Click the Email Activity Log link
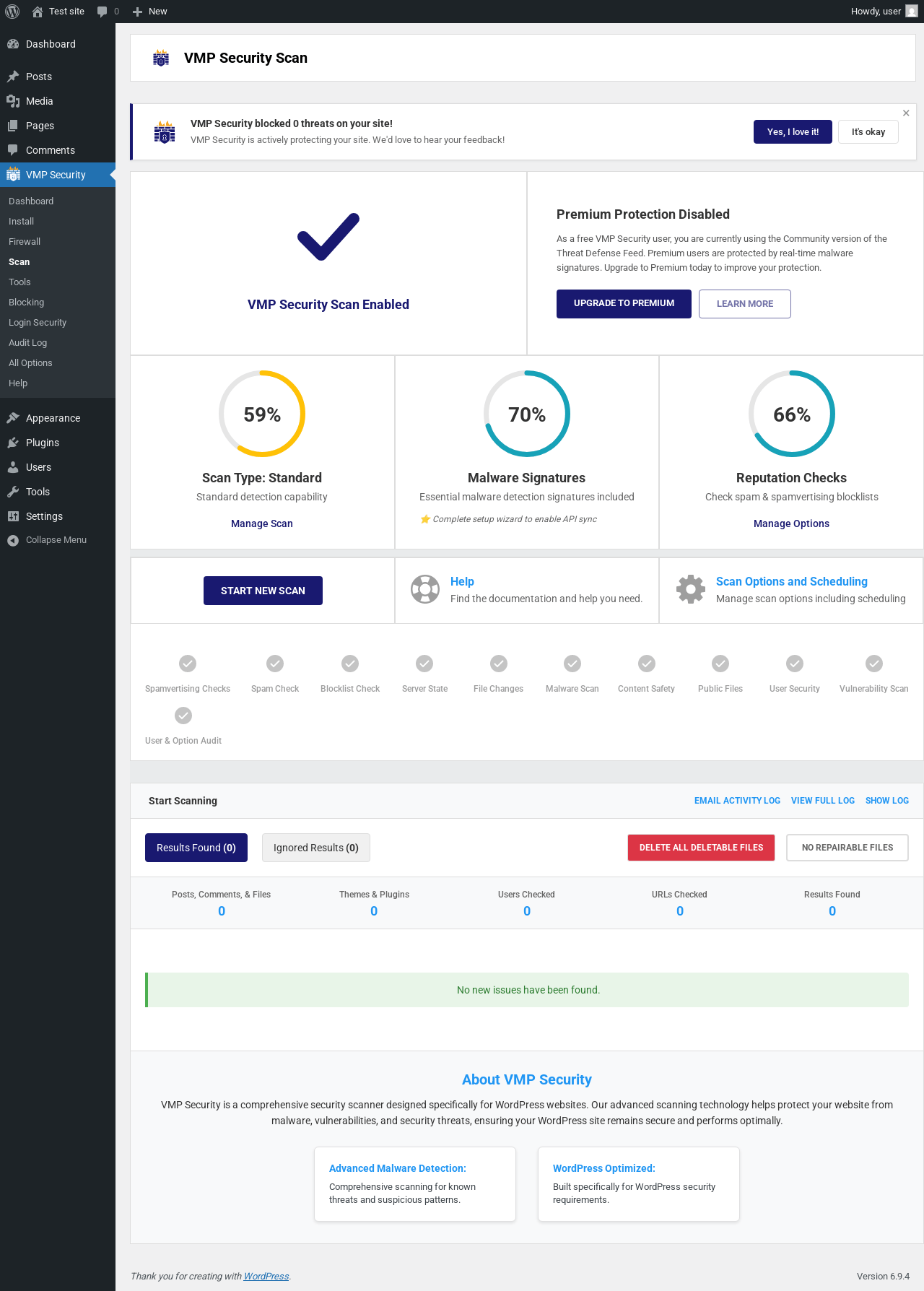924x1291 pixels. click(x=737, y=801)
